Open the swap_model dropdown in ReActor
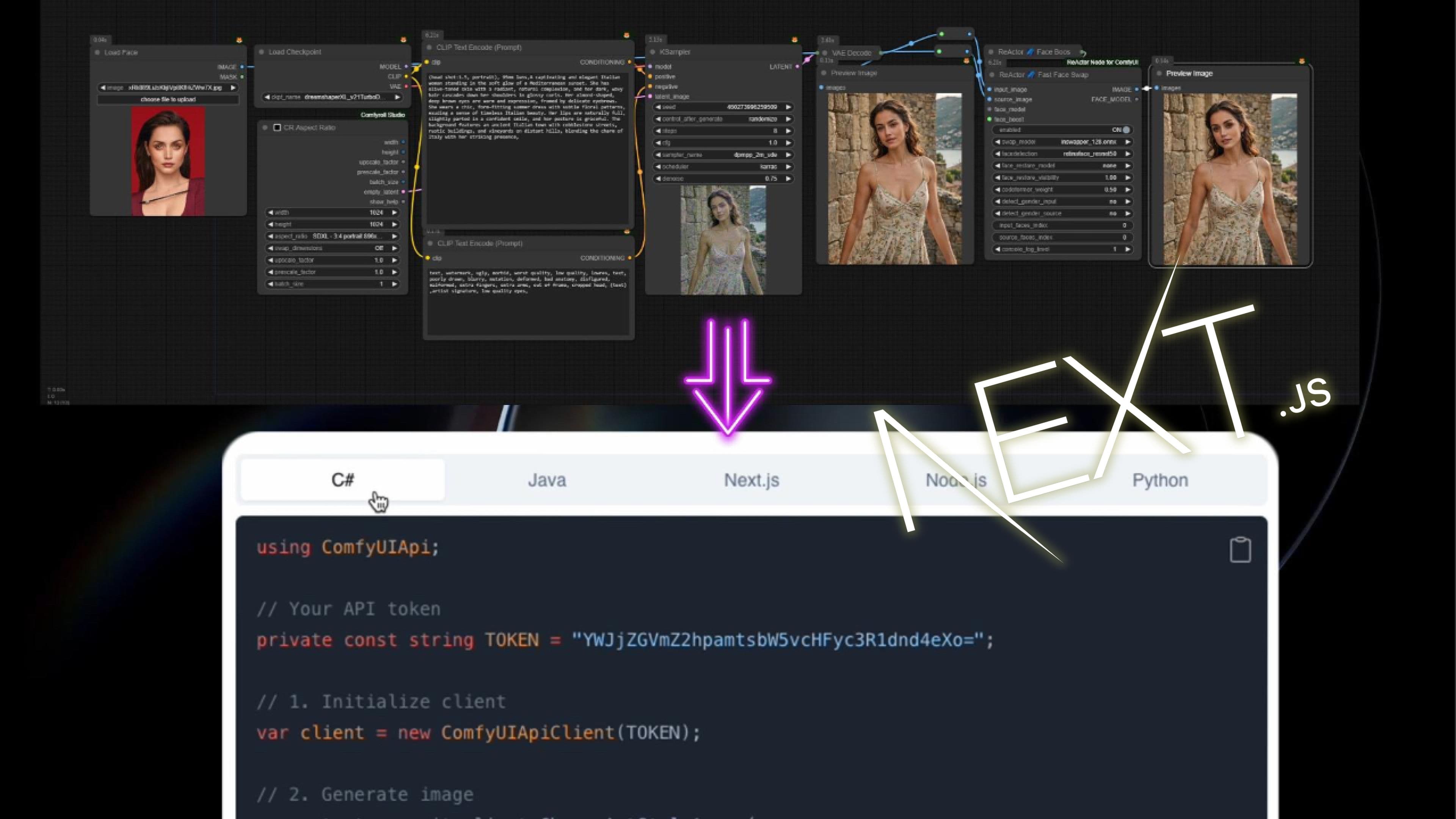Screen dimensions: 1456x819 (x=1062, y=142)
